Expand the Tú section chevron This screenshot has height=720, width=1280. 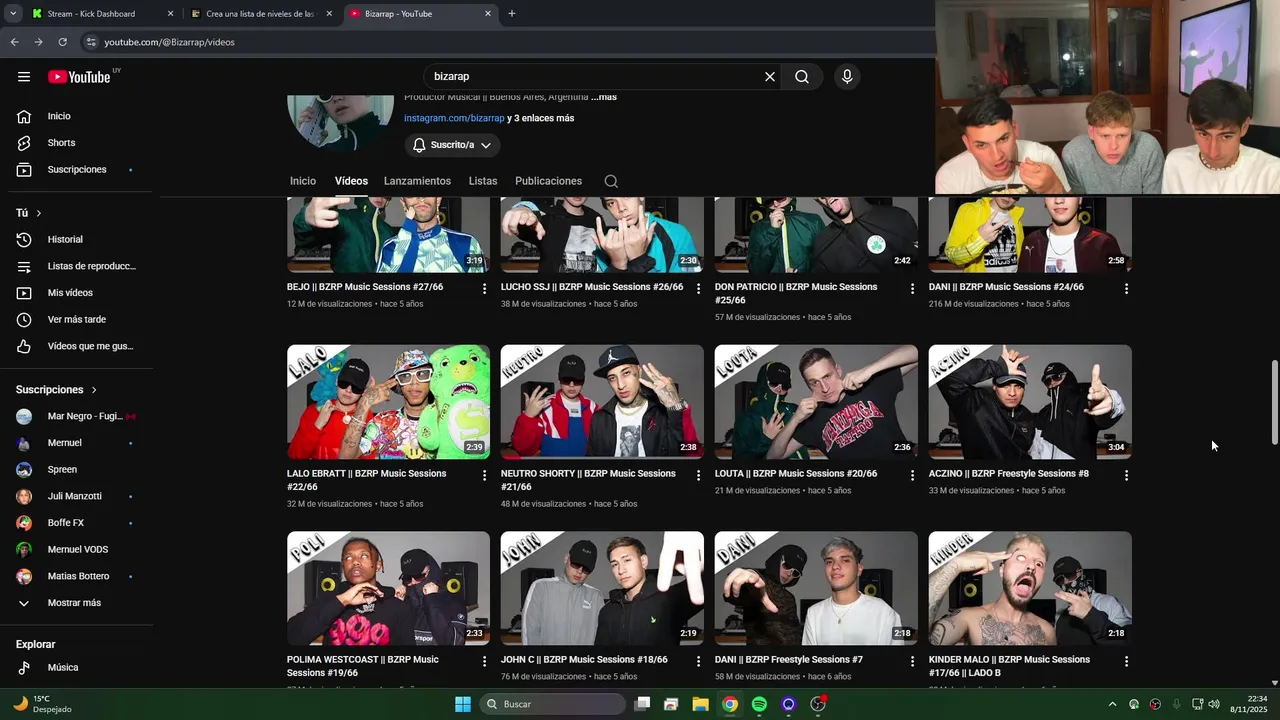[x=39, y=213]
